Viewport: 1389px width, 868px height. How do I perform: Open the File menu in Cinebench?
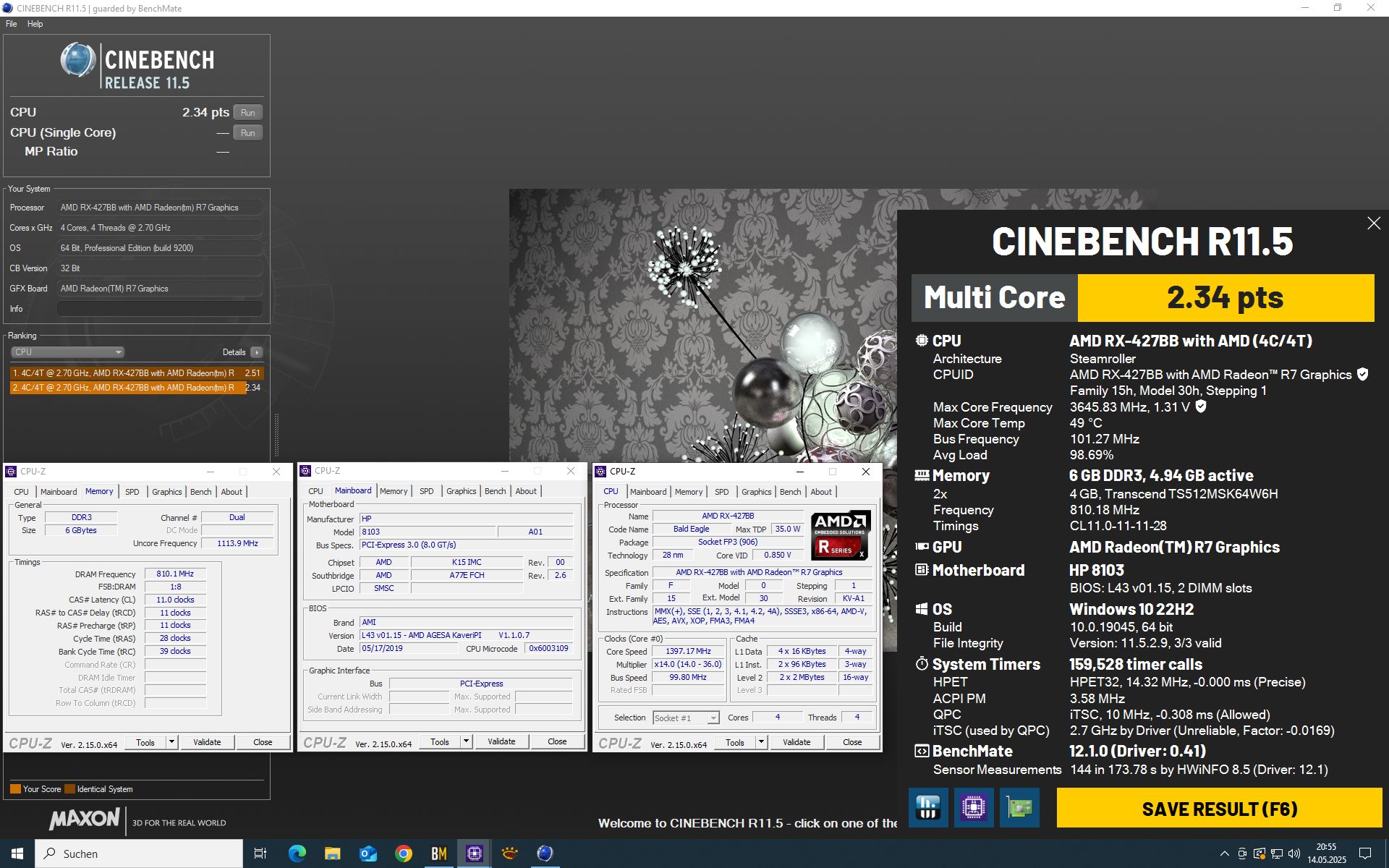click(12, 24)
